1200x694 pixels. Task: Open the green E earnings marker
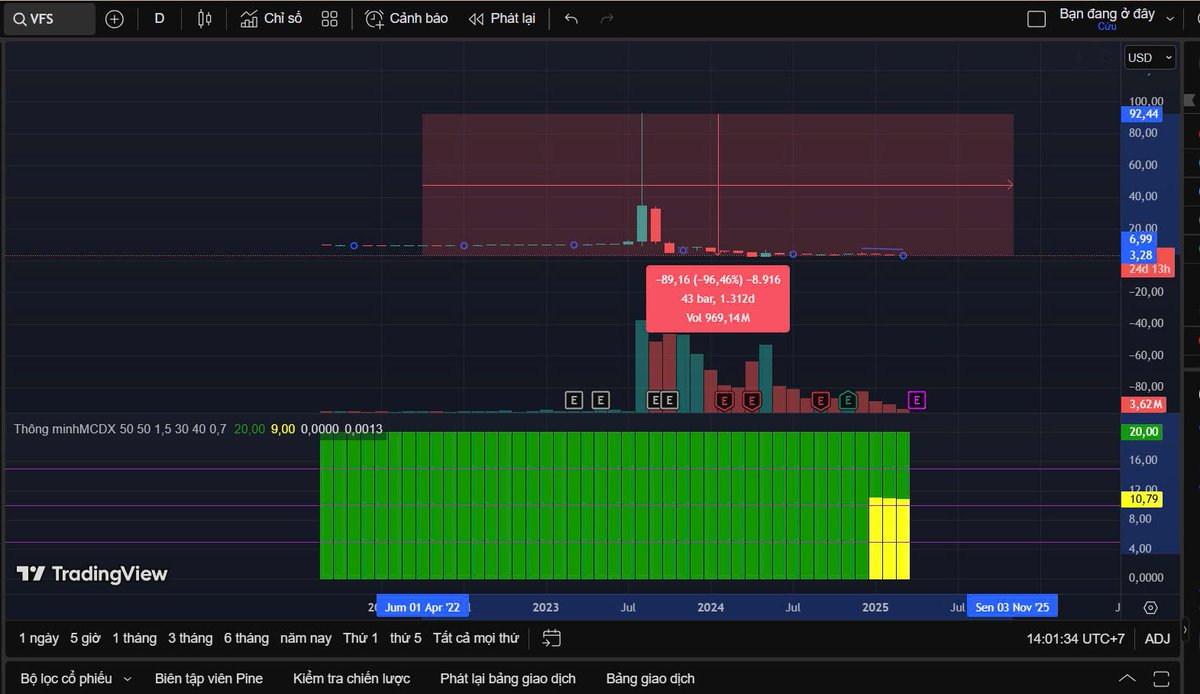pos(848,400)
